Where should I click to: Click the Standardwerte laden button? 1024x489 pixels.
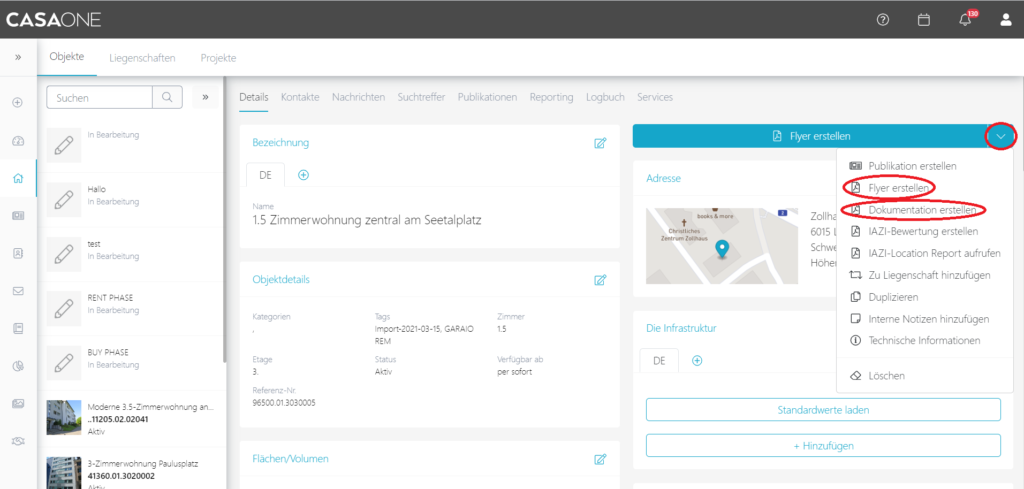coord(823,410)
